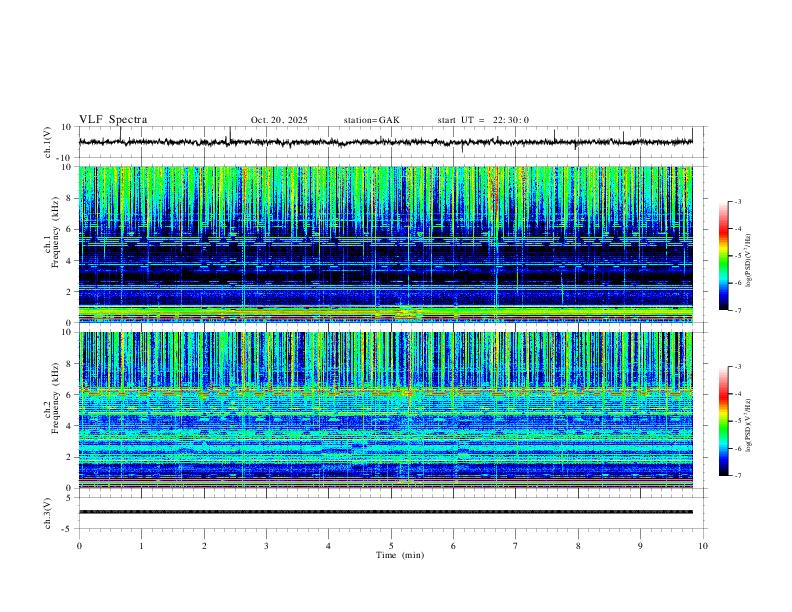
Task: Click the x-axis tick label "0"
Action: click(x=79, y=546)
